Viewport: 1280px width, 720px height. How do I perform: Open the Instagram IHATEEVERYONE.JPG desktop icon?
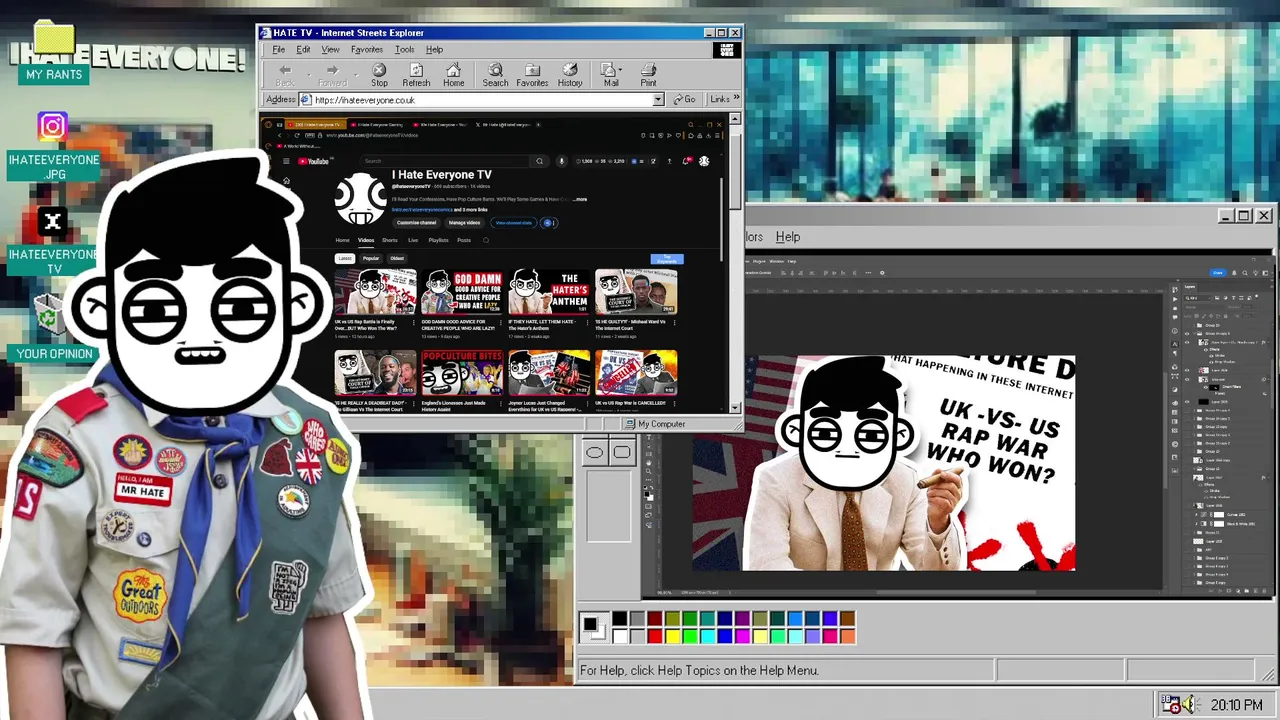(x=53, y=145)
